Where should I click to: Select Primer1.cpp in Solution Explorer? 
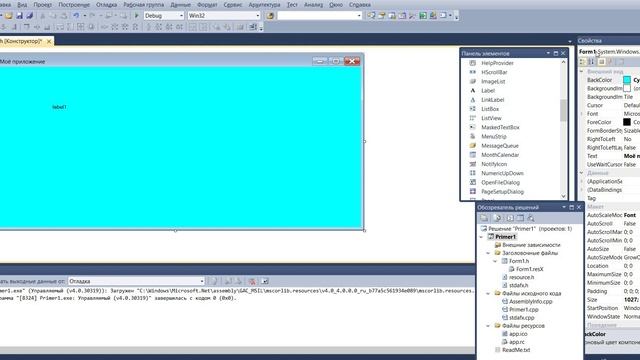click(x=524, y=309)
